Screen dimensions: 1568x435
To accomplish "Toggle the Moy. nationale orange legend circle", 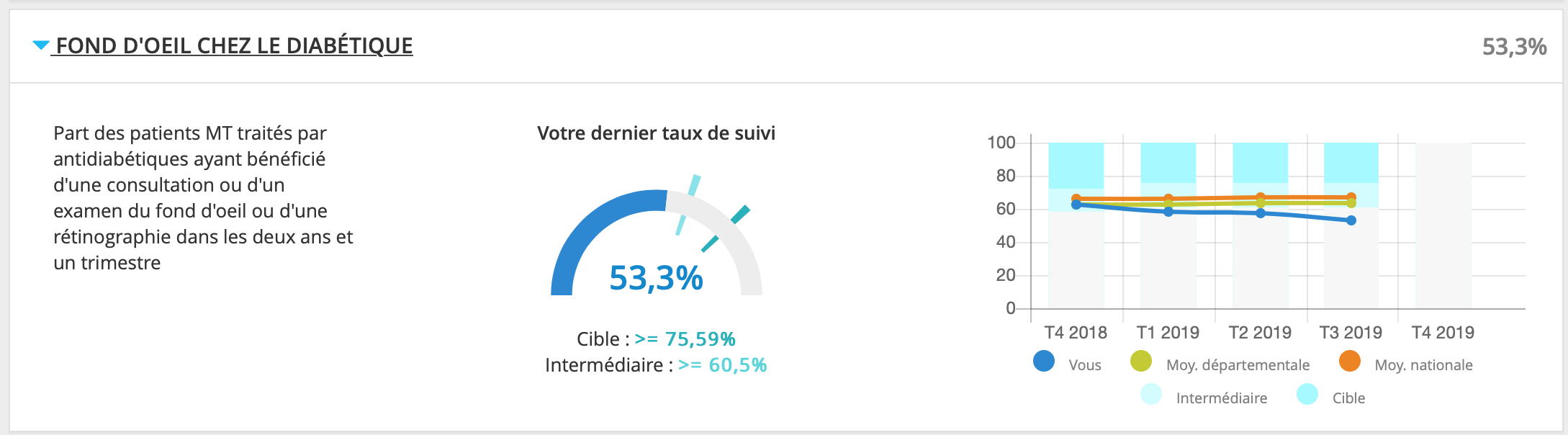I will [x=1350, y=361].
